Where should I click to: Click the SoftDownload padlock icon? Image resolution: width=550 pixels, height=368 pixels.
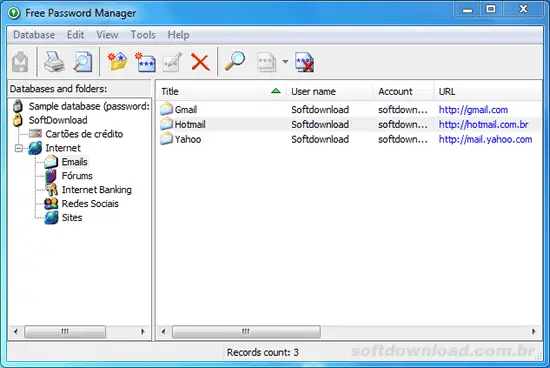[x=18, y=120]
